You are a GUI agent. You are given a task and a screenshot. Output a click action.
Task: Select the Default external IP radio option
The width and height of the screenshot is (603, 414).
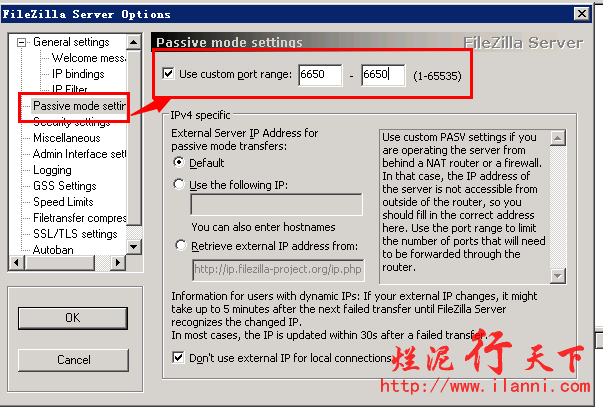(179, 162)
